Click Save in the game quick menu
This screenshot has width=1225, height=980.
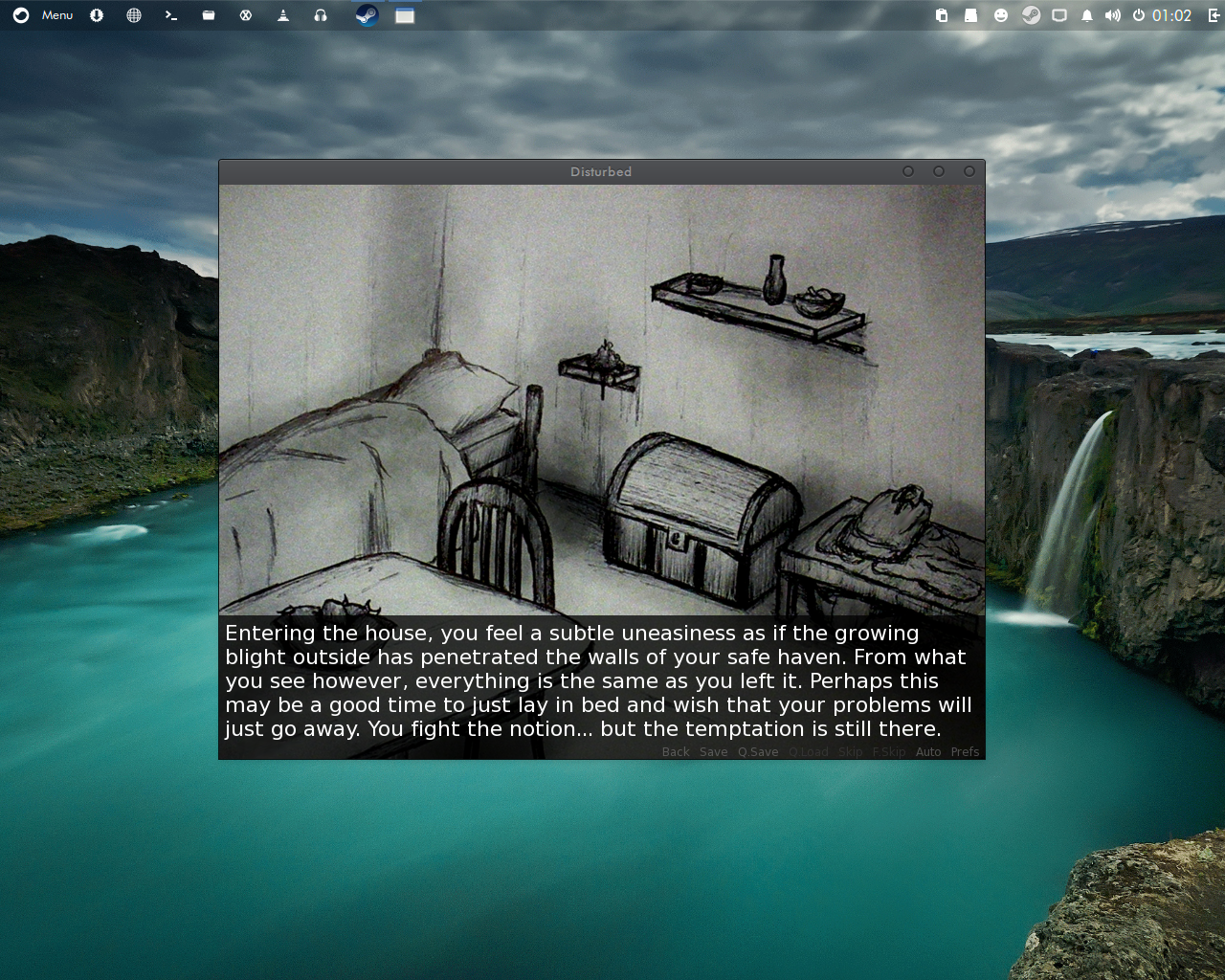(x=713, y=752)
